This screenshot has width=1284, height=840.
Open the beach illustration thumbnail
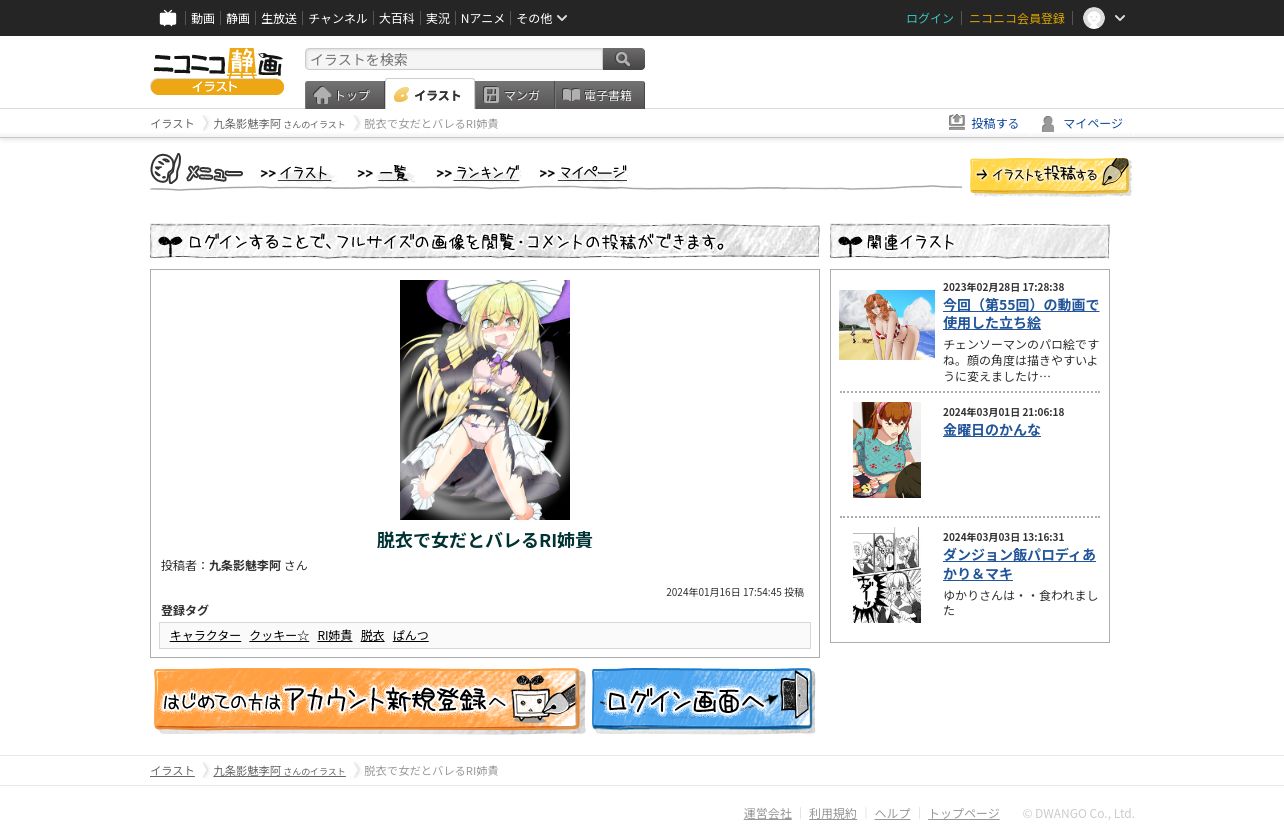[x=887, y=325]
